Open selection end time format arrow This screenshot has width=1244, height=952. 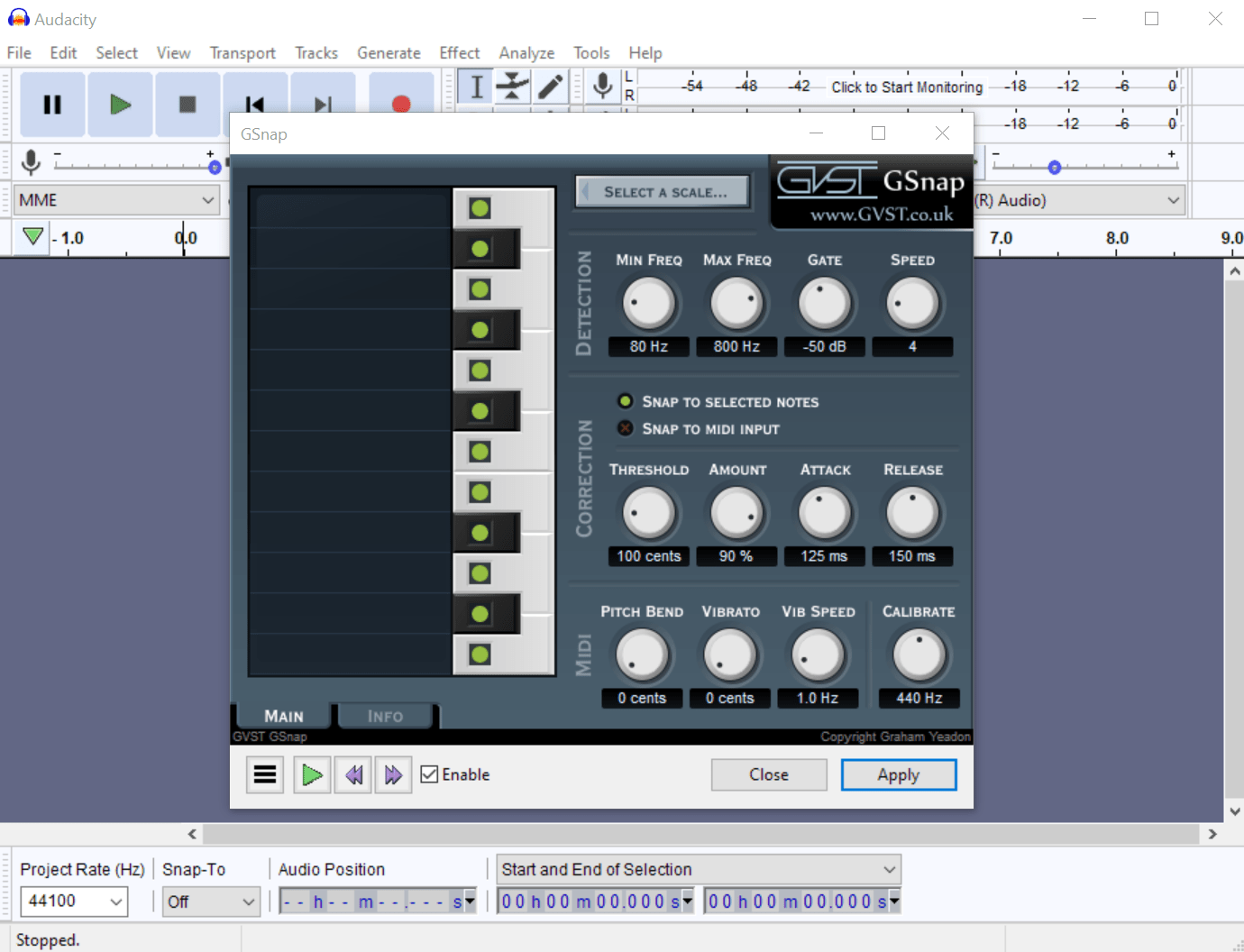tap(894, 902)
